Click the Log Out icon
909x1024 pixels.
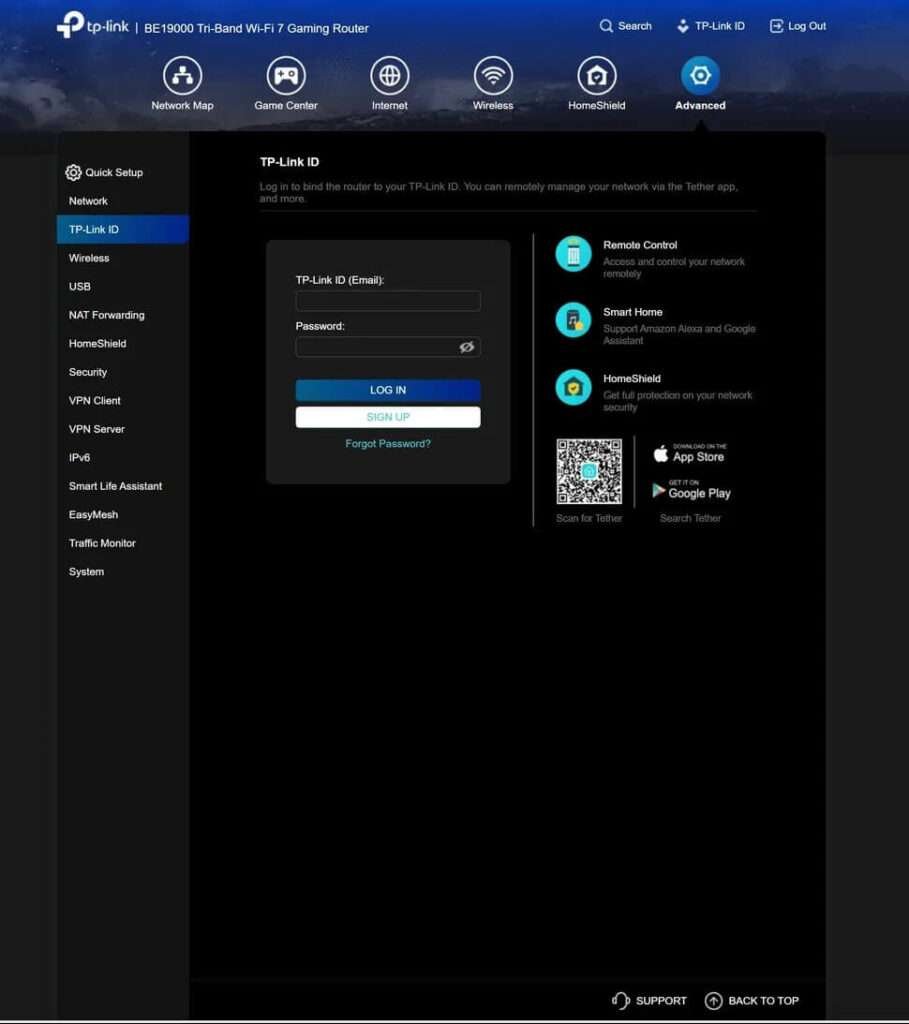[776, 26]
